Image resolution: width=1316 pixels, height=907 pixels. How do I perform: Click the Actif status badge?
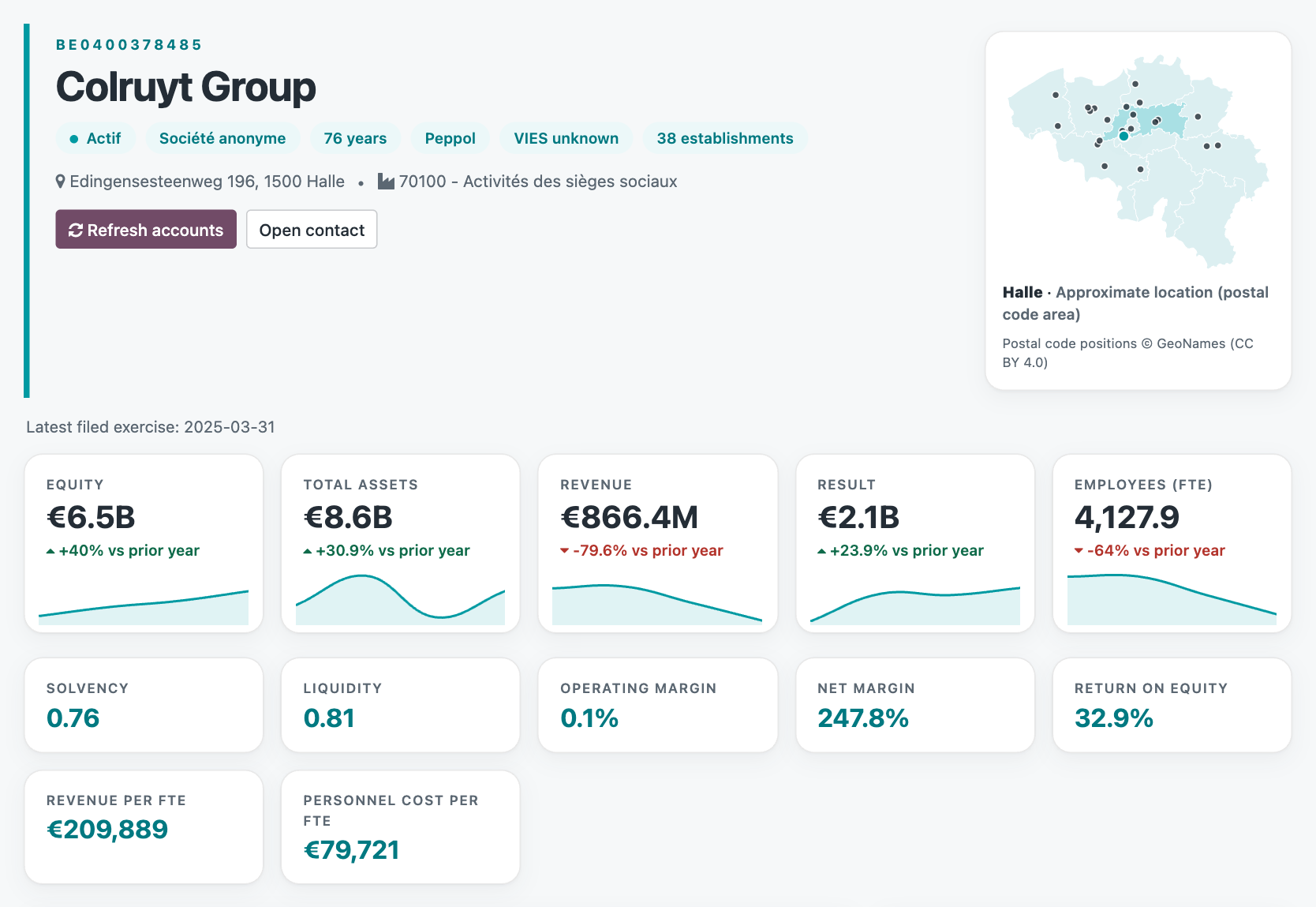coord(95,138)
